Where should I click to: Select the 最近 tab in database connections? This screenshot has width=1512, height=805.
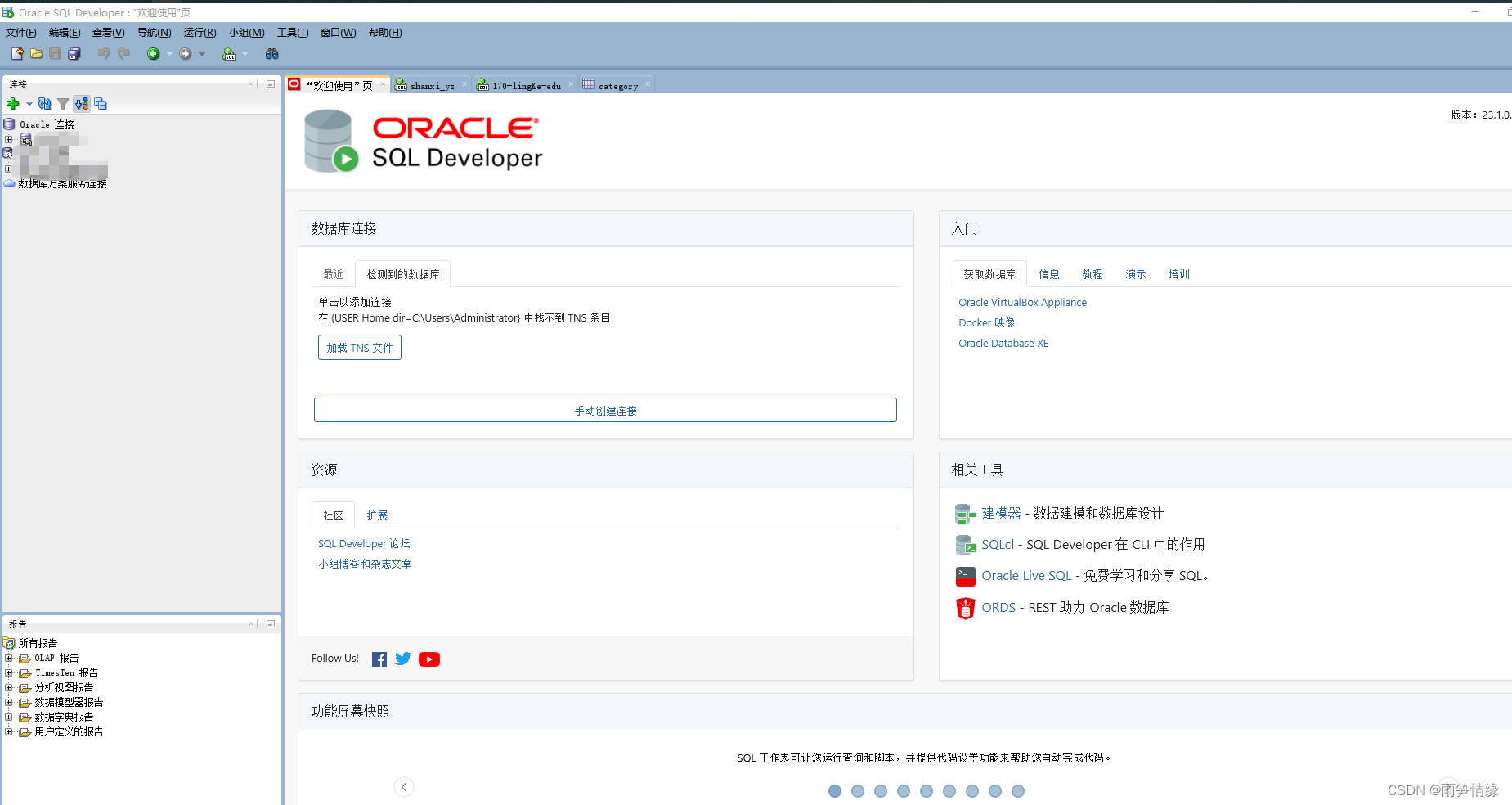[333, 274]
